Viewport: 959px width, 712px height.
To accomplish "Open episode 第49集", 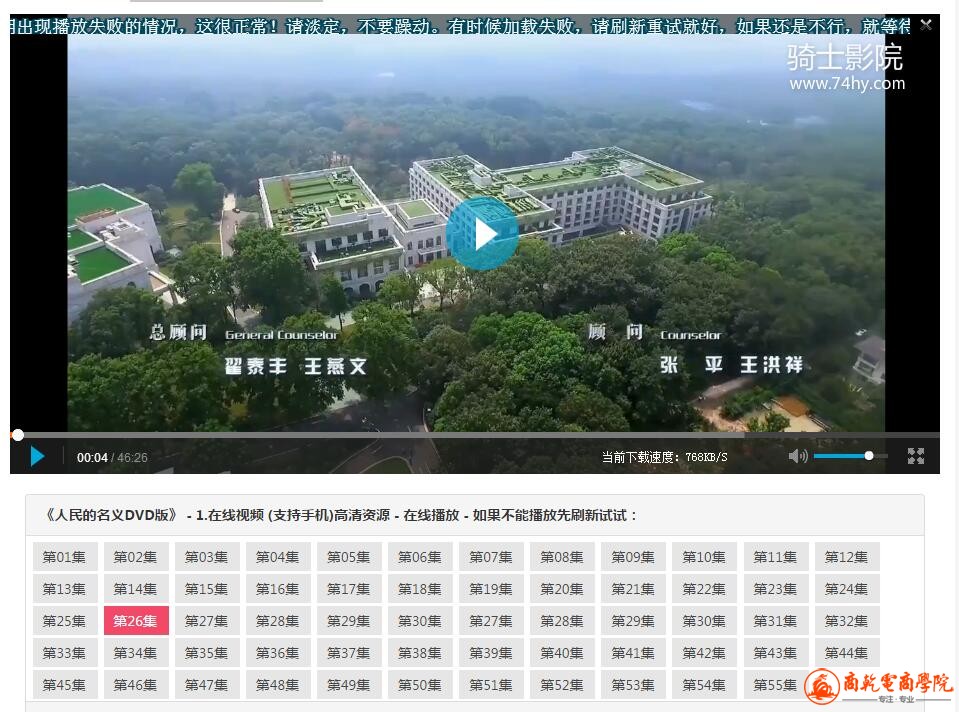I will 349,684.
